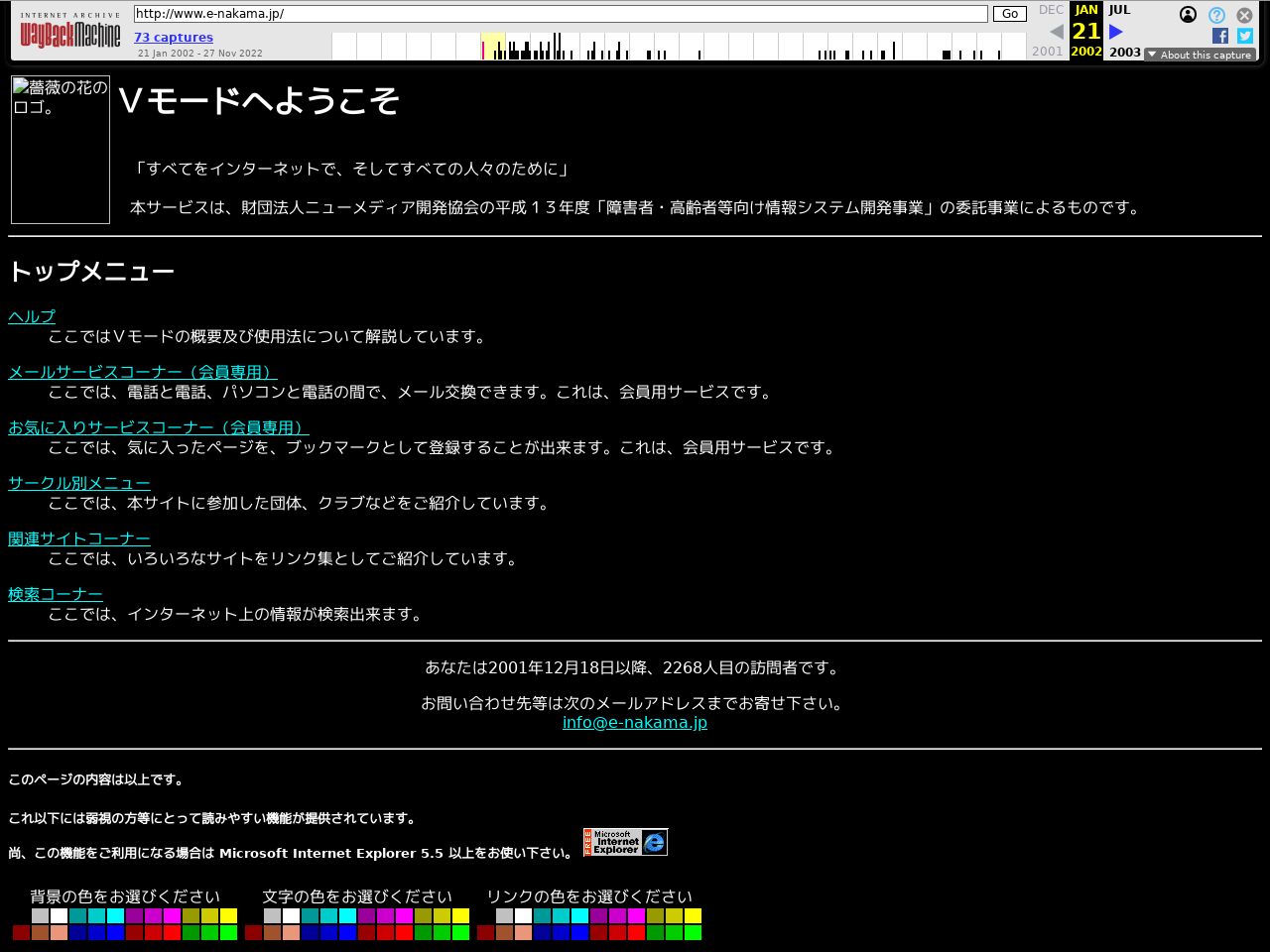Go to next capture with blue arrow
The height and width of the screenshot is (952, 1270).
pyautogui.click(x=1115, y=32)
